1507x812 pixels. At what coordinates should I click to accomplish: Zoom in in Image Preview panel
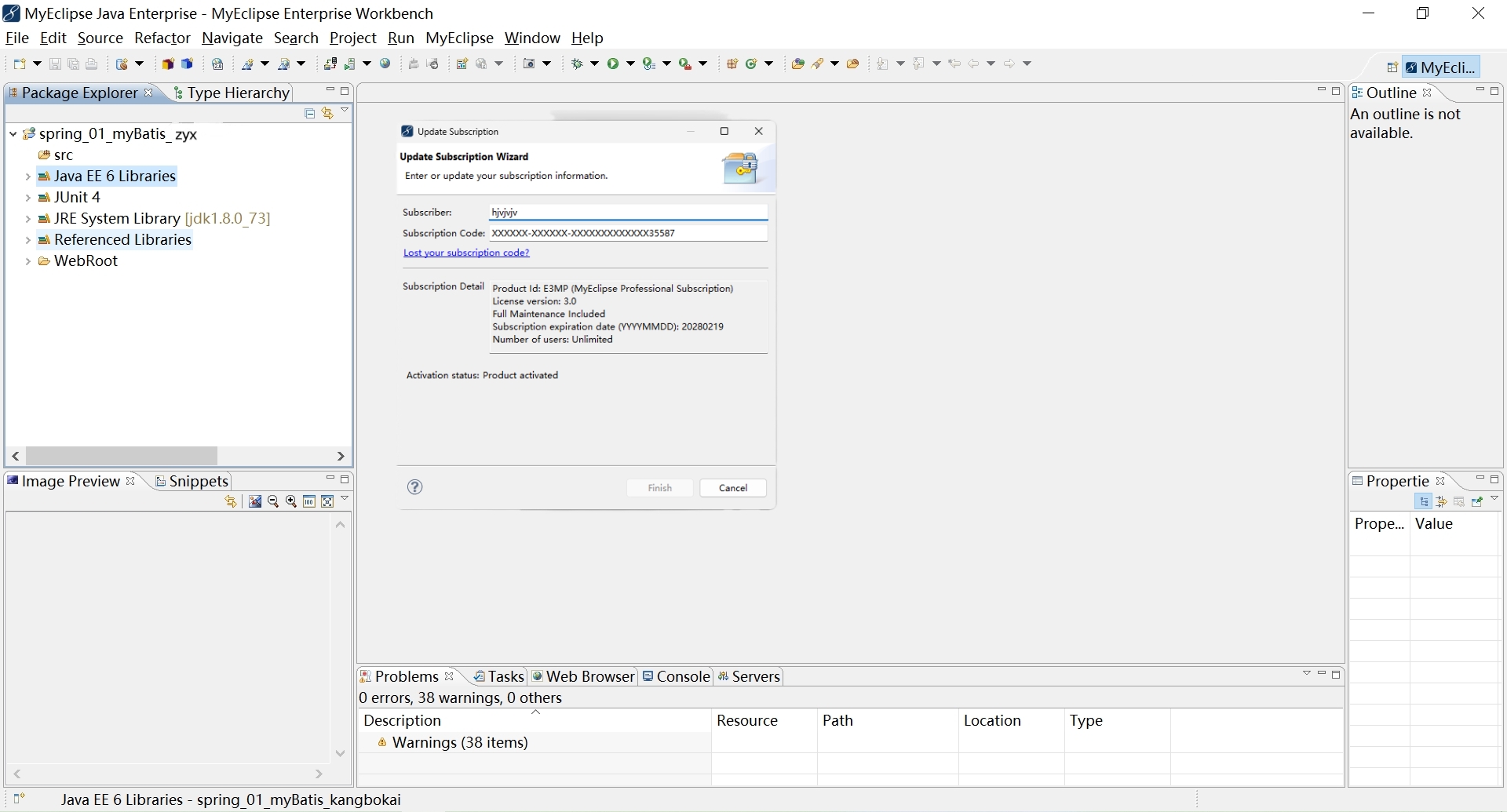pyautogui.click(x=291, y=501)
